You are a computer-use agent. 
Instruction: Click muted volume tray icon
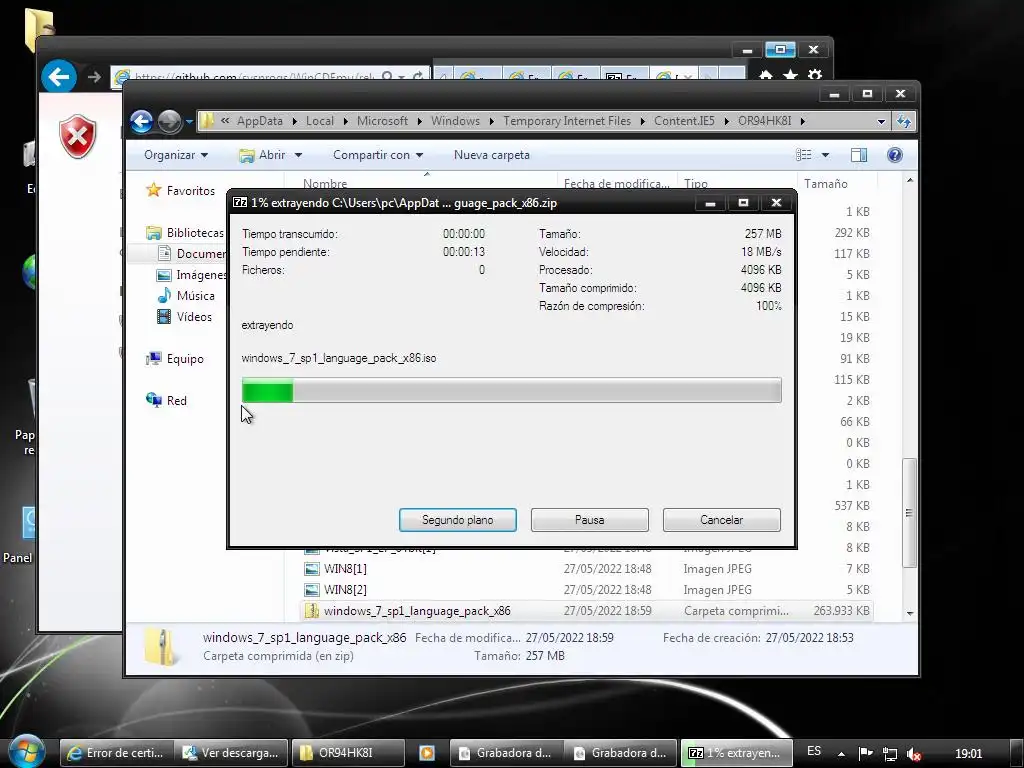coord(914,754)
